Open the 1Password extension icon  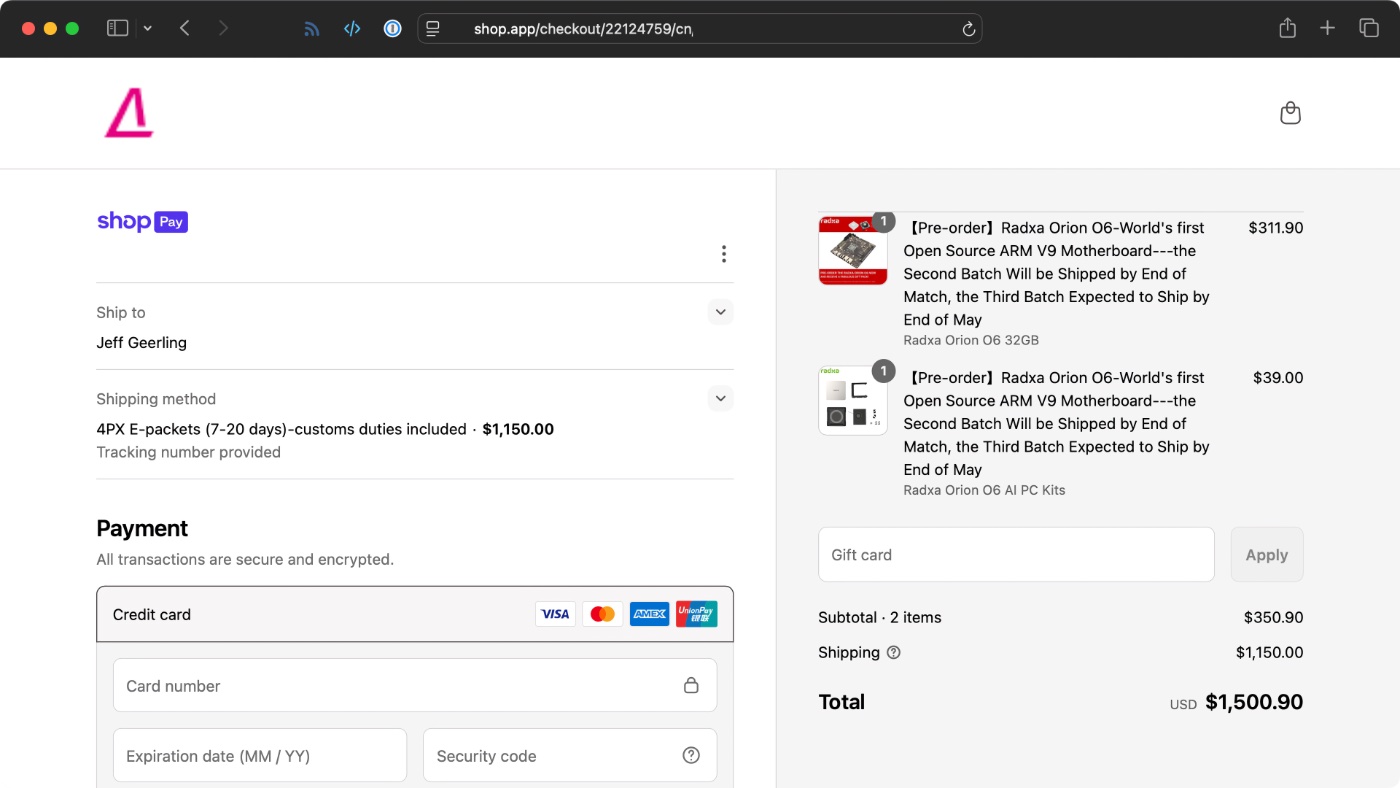pos(393,28)
